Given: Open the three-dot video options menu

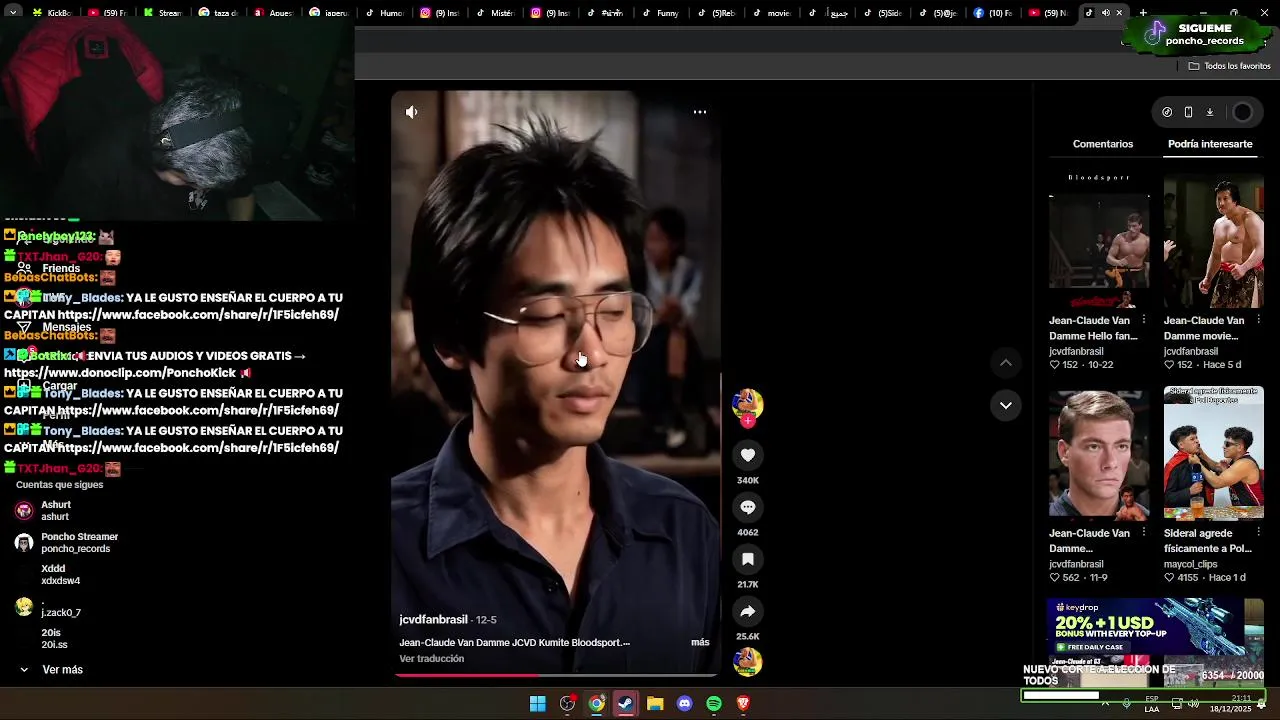Looking at the screenshot, I should click(700, 112).
